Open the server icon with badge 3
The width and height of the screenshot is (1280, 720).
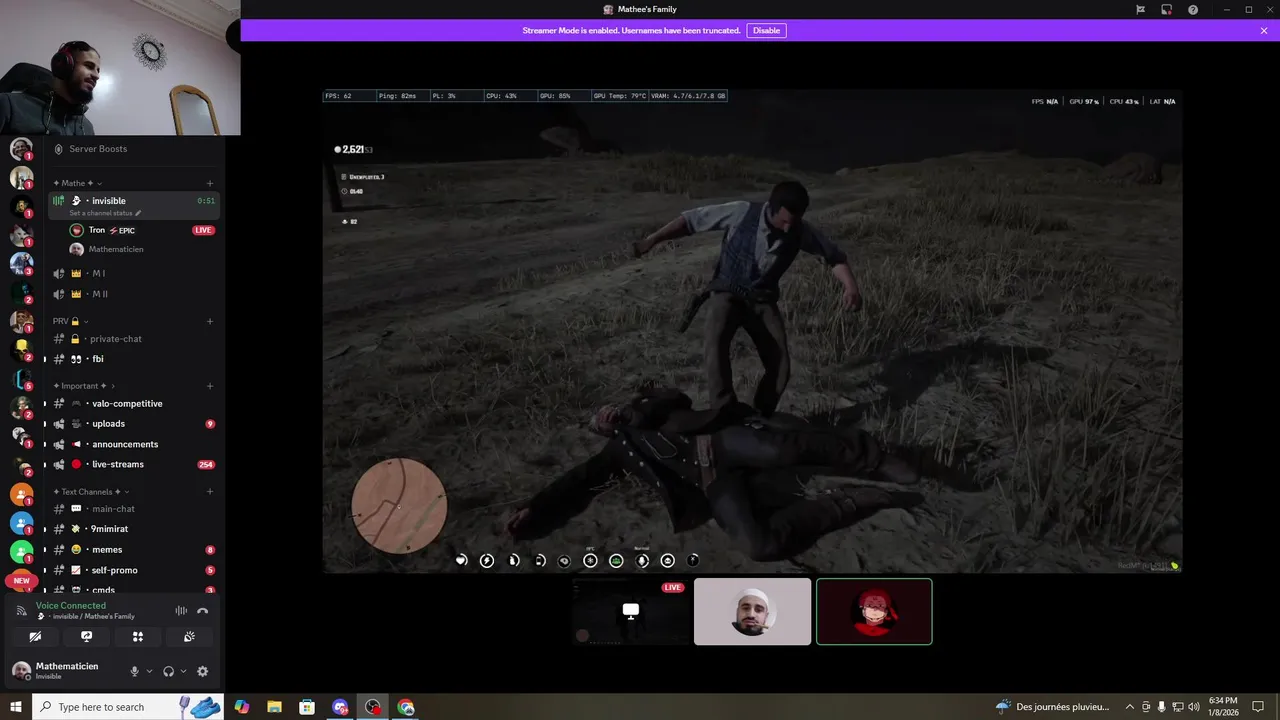21,264
